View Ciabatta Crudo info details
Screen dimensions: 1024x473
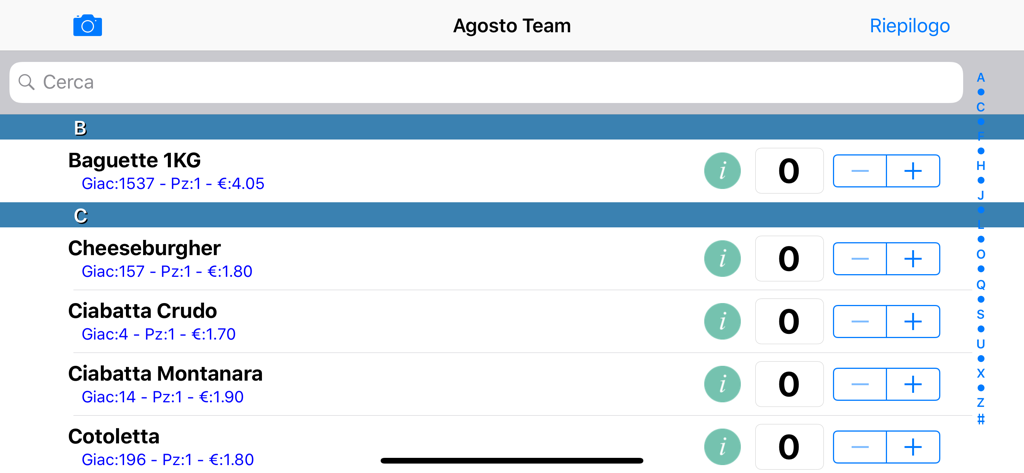click(722, 322)
